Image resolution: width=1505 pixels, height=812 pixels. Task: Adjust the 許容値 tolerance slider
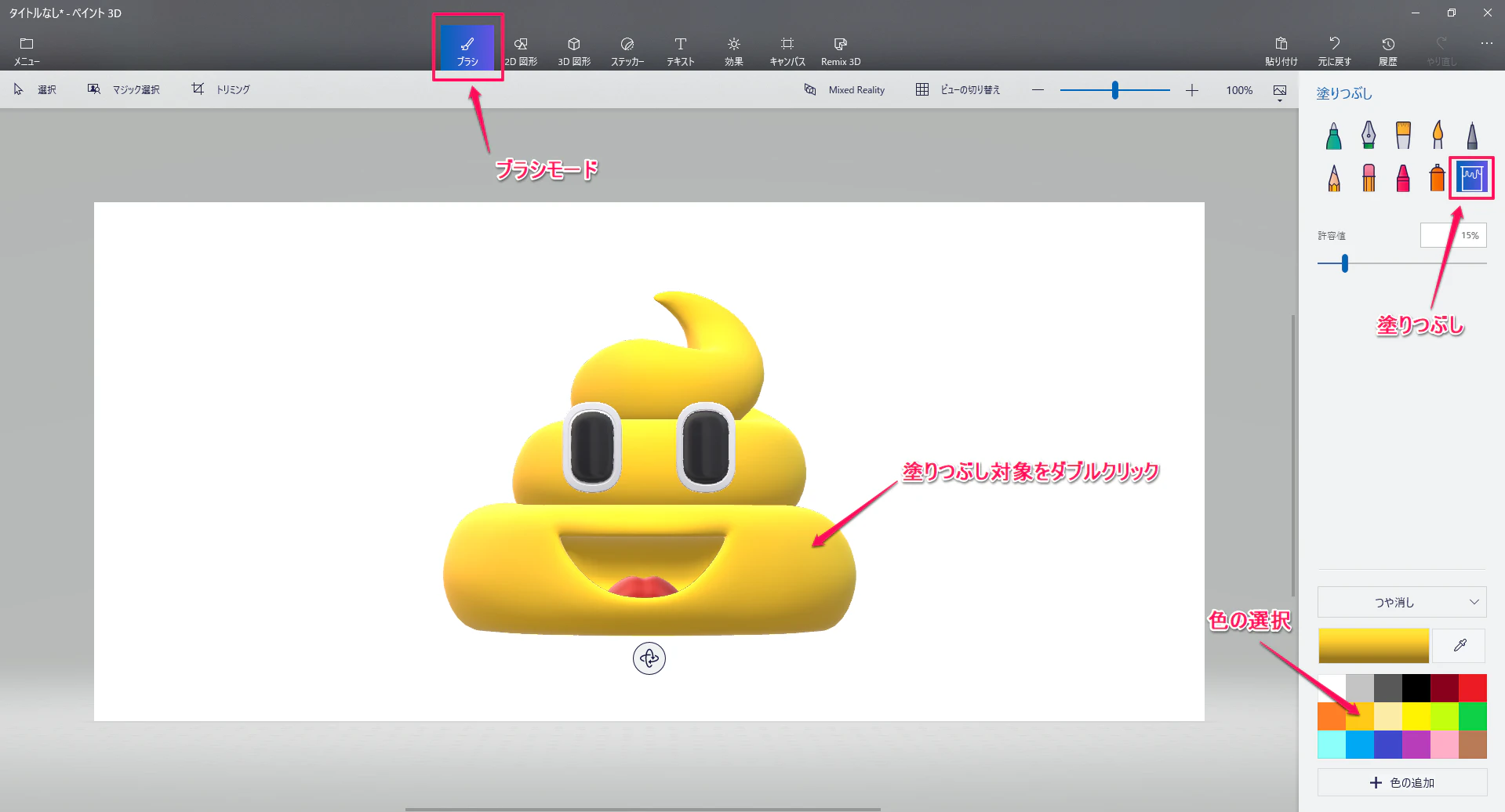pos(1344,263)
